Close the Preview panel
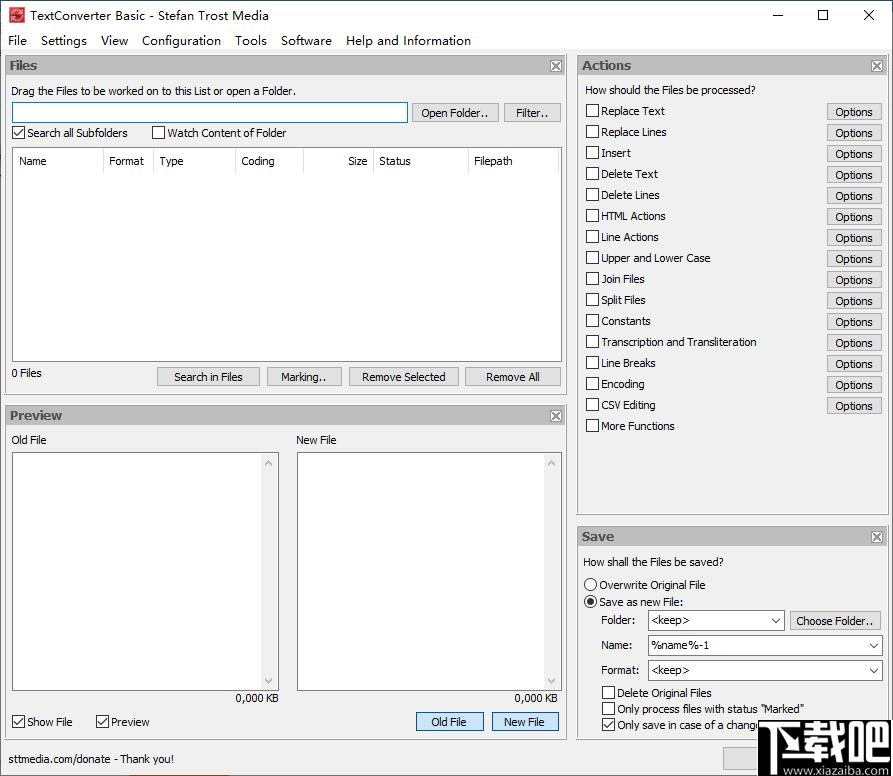 click(x=556, y=416)
